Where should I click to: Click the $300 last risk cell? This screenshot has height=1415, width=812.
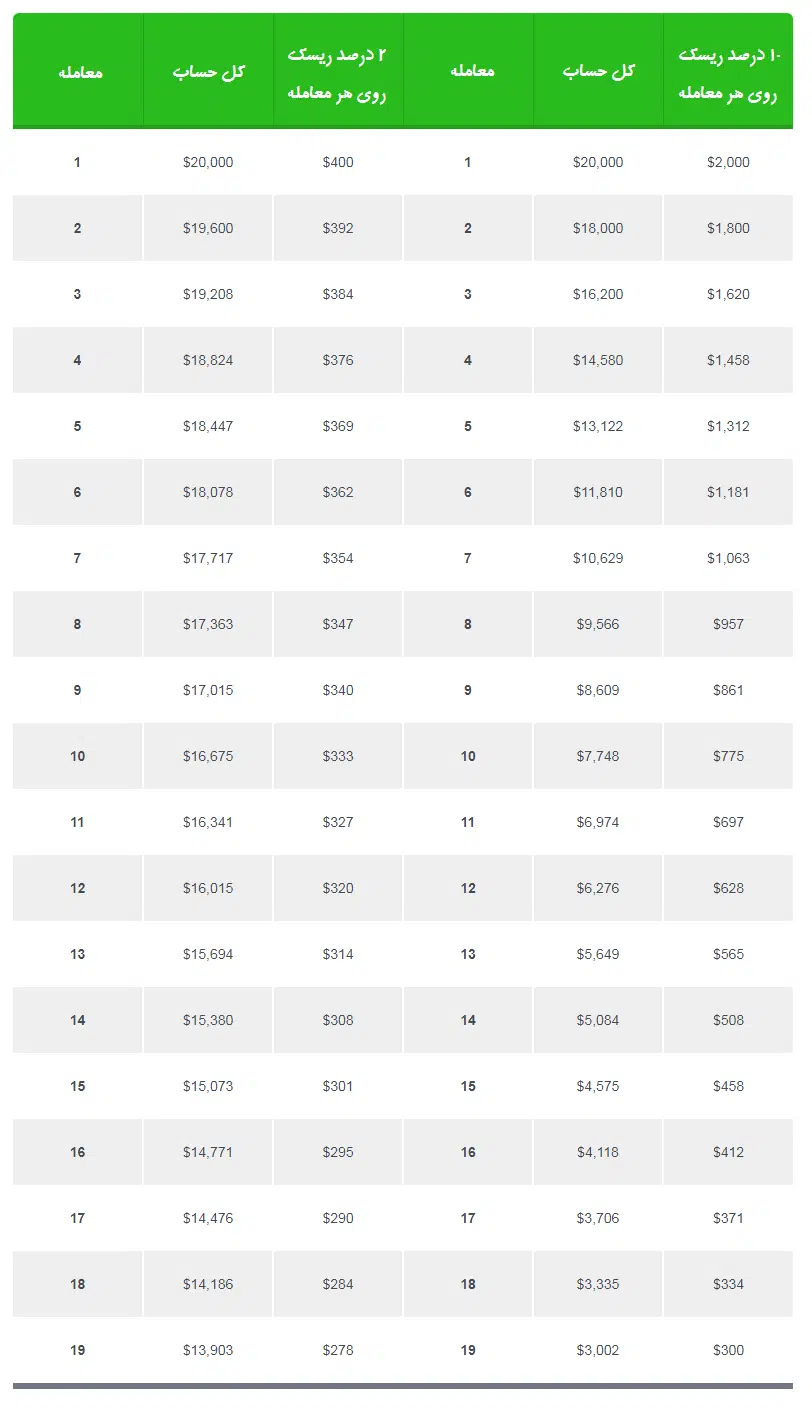[x=728, y=1350]
